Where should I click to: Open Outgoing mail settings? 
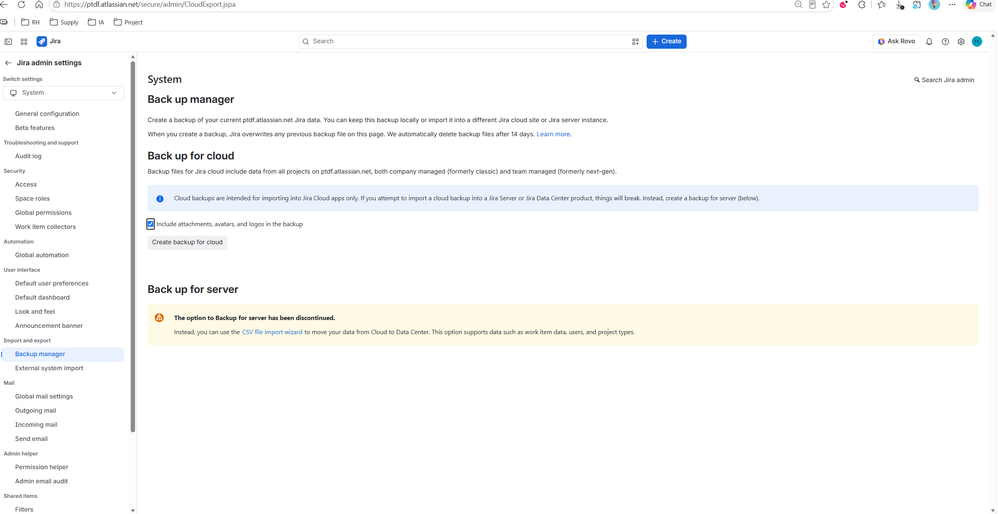tap(36, 411)
